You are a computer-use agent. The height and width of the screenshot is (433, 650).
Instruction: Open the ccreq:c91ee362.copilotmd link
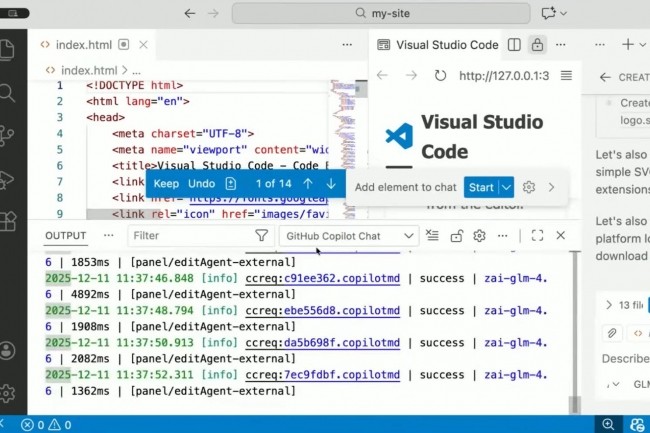(x=323, y=278)
